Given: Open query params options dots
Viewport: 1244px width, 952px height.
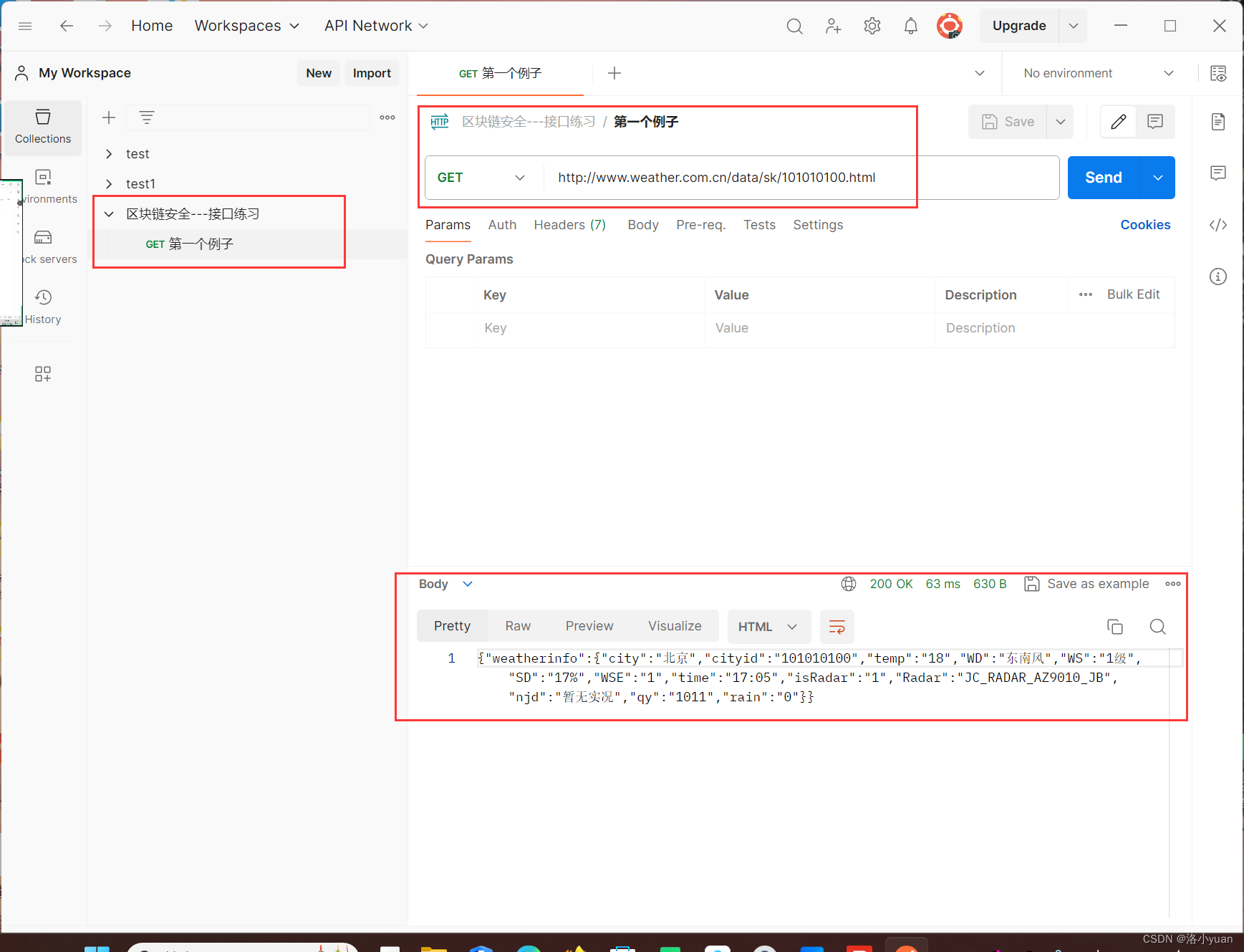Looking at the screenshot, I should 1086,294.
